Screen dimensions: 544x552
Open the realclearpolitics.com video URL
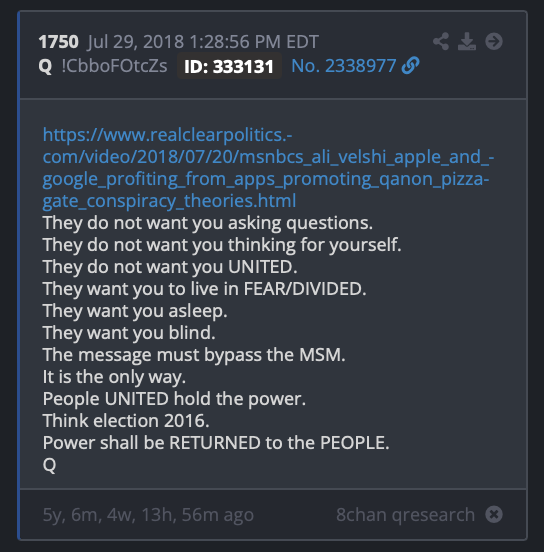[x=268, y=168]
